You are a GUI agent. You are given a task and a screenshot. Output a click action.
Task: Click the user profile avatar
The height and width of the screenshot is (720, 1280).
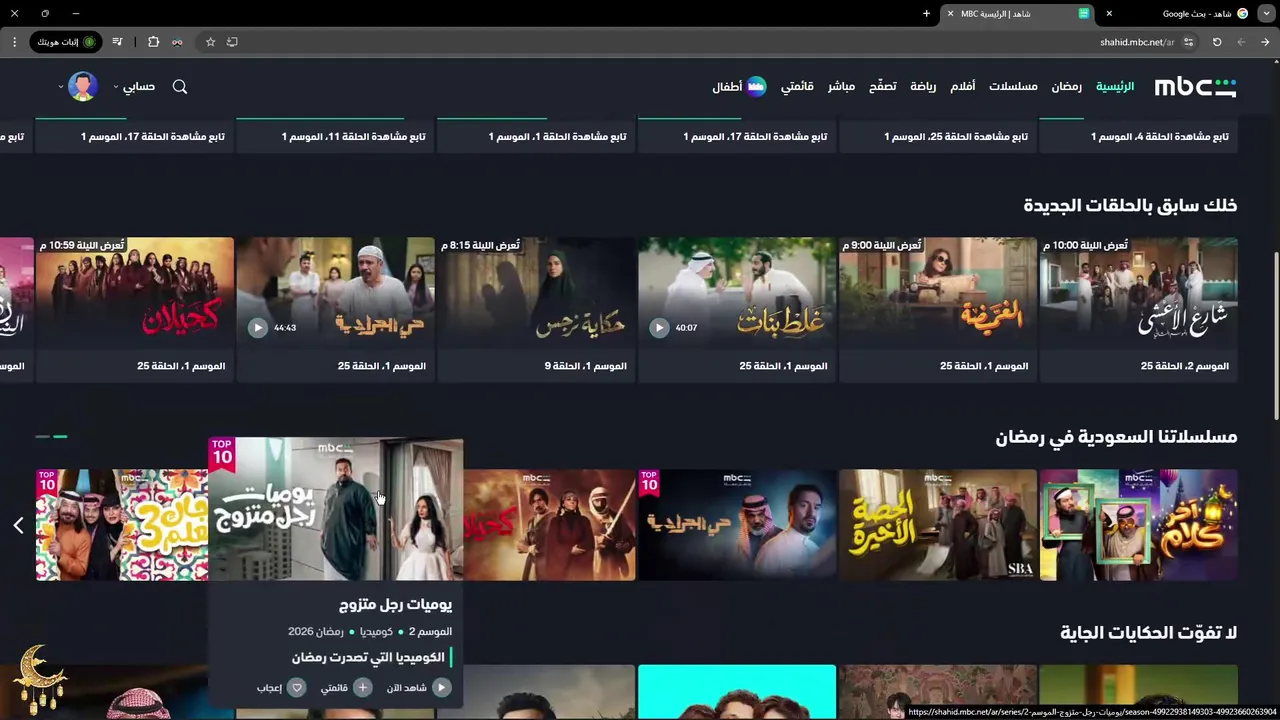[x=83, y=87]
